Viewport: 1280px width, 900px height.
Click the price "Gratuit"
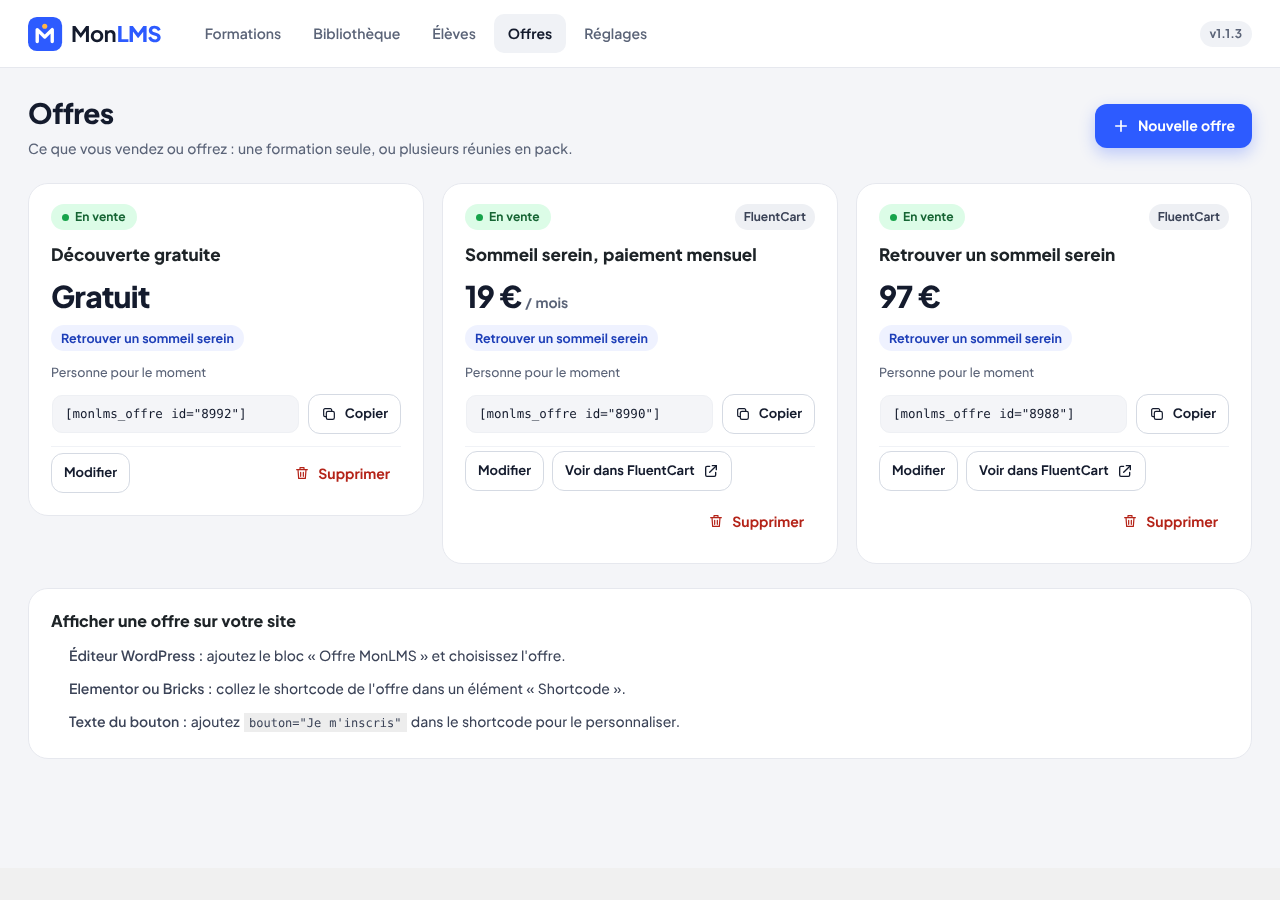click(101, 297)
